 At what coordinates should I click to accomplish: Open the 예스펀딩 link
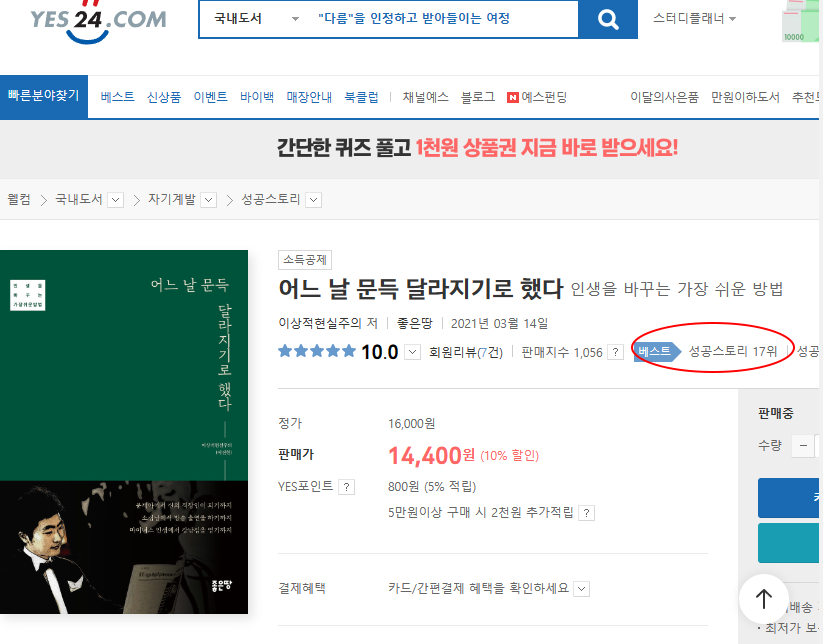(537, 97)
